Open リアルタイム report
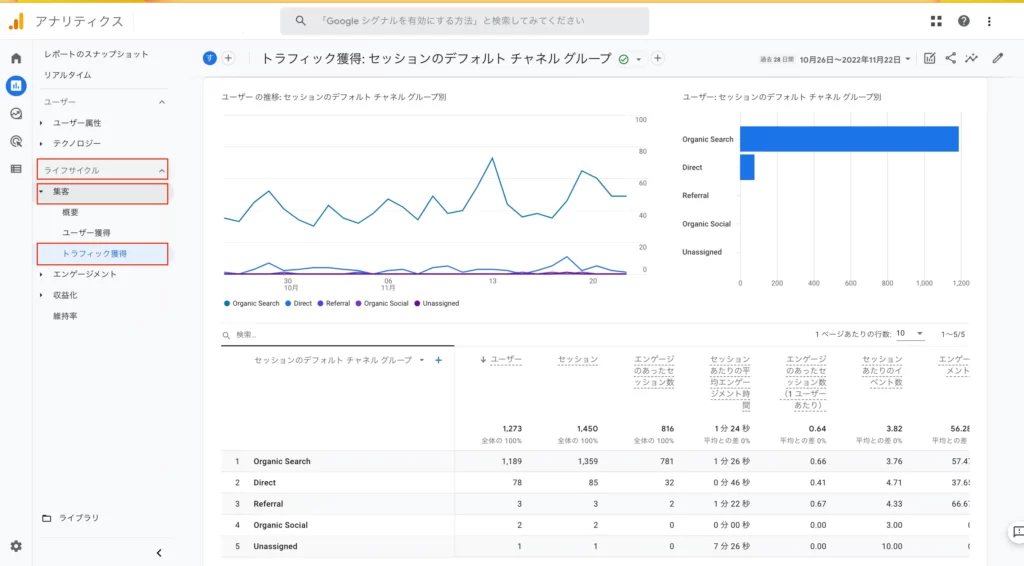Image resolution: width=1024 pixels, height=566 pixels. tap(67, 75)
